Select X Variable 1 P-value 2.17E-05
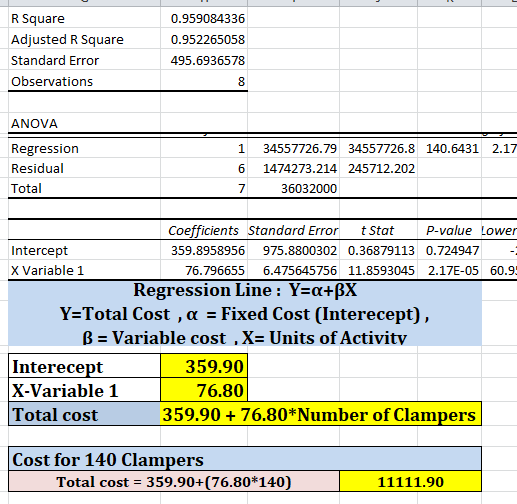This screenshot has width=517, height=504. tap(453, 271)
